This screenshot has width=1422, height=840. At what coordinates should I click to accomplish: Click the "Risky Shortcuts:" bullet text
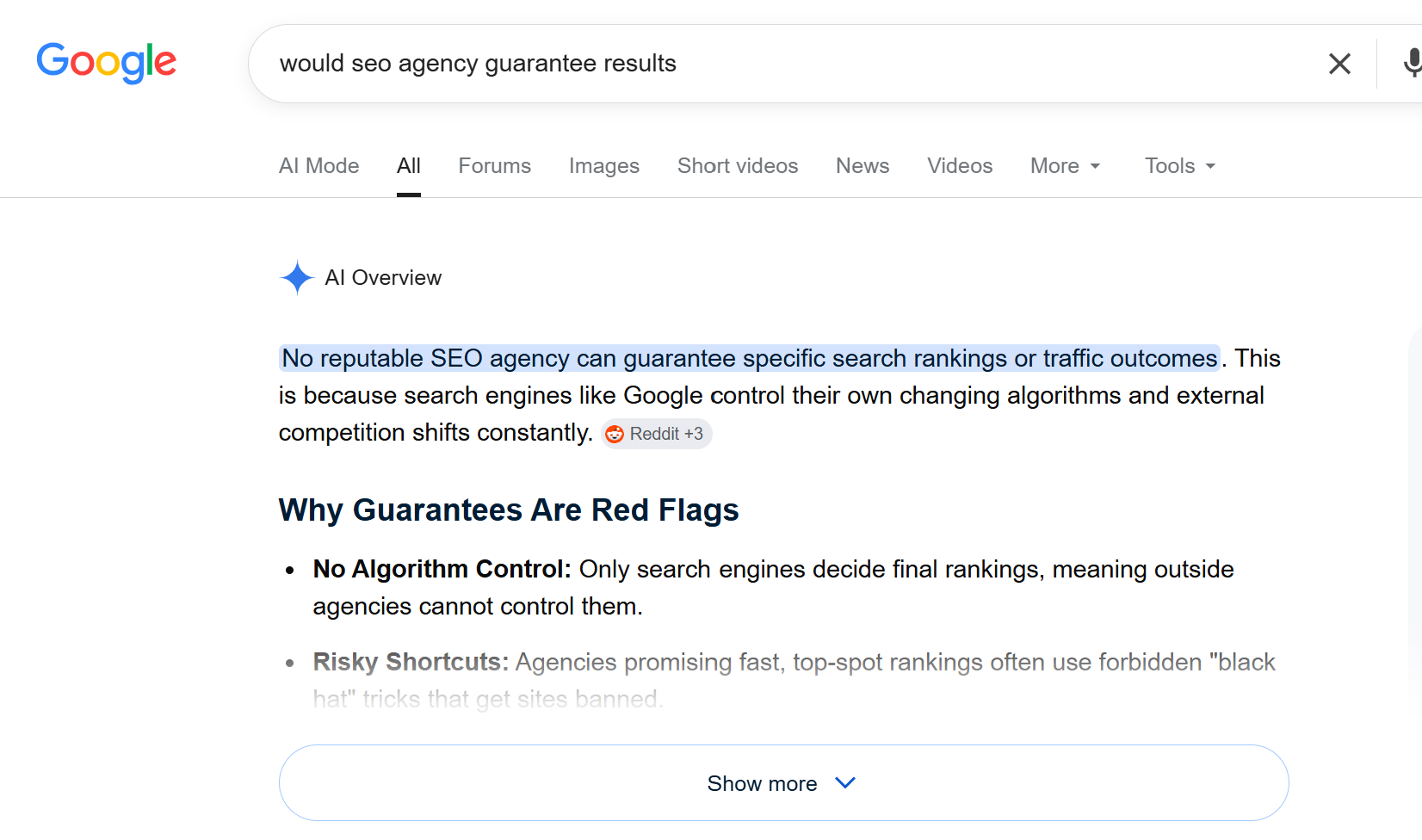[x=411, y=663]
